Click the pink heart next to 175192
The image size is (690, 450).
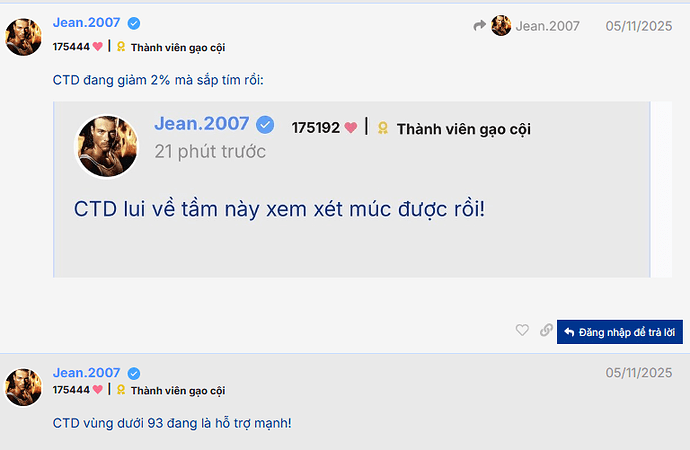coord(351,128)
